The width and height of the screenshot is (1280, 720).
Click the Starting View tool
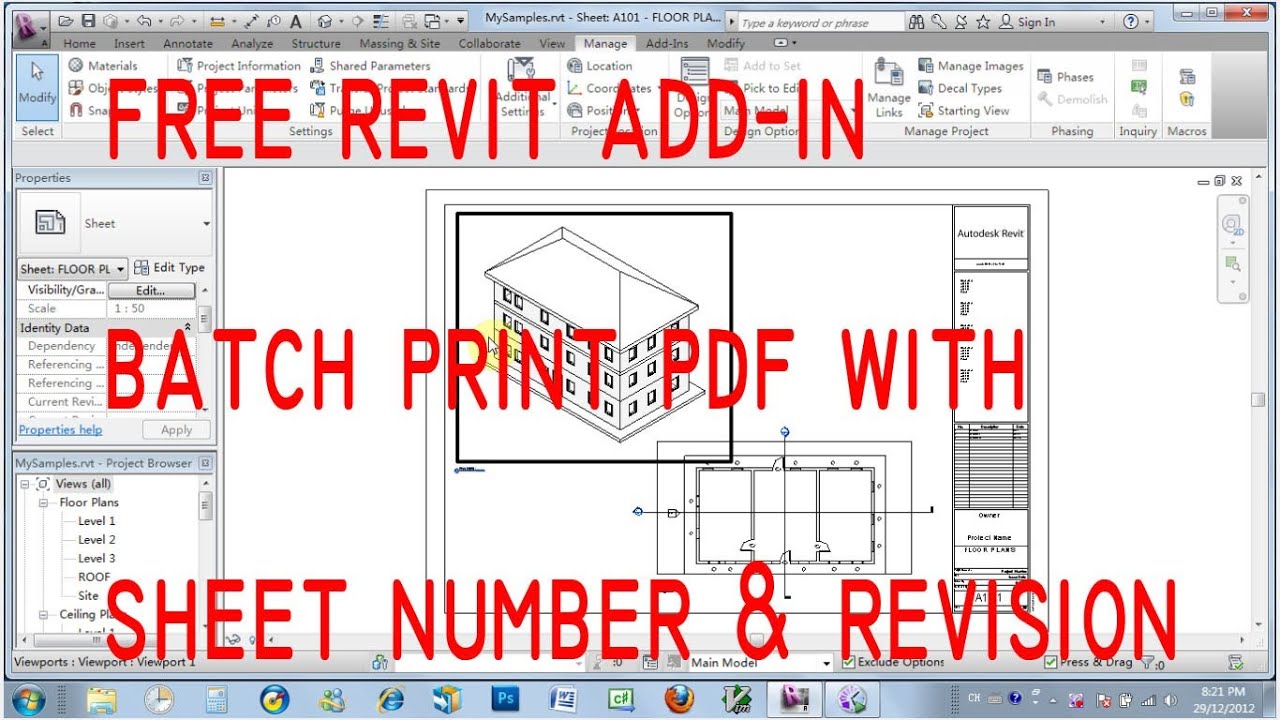(x=964, y=110)
